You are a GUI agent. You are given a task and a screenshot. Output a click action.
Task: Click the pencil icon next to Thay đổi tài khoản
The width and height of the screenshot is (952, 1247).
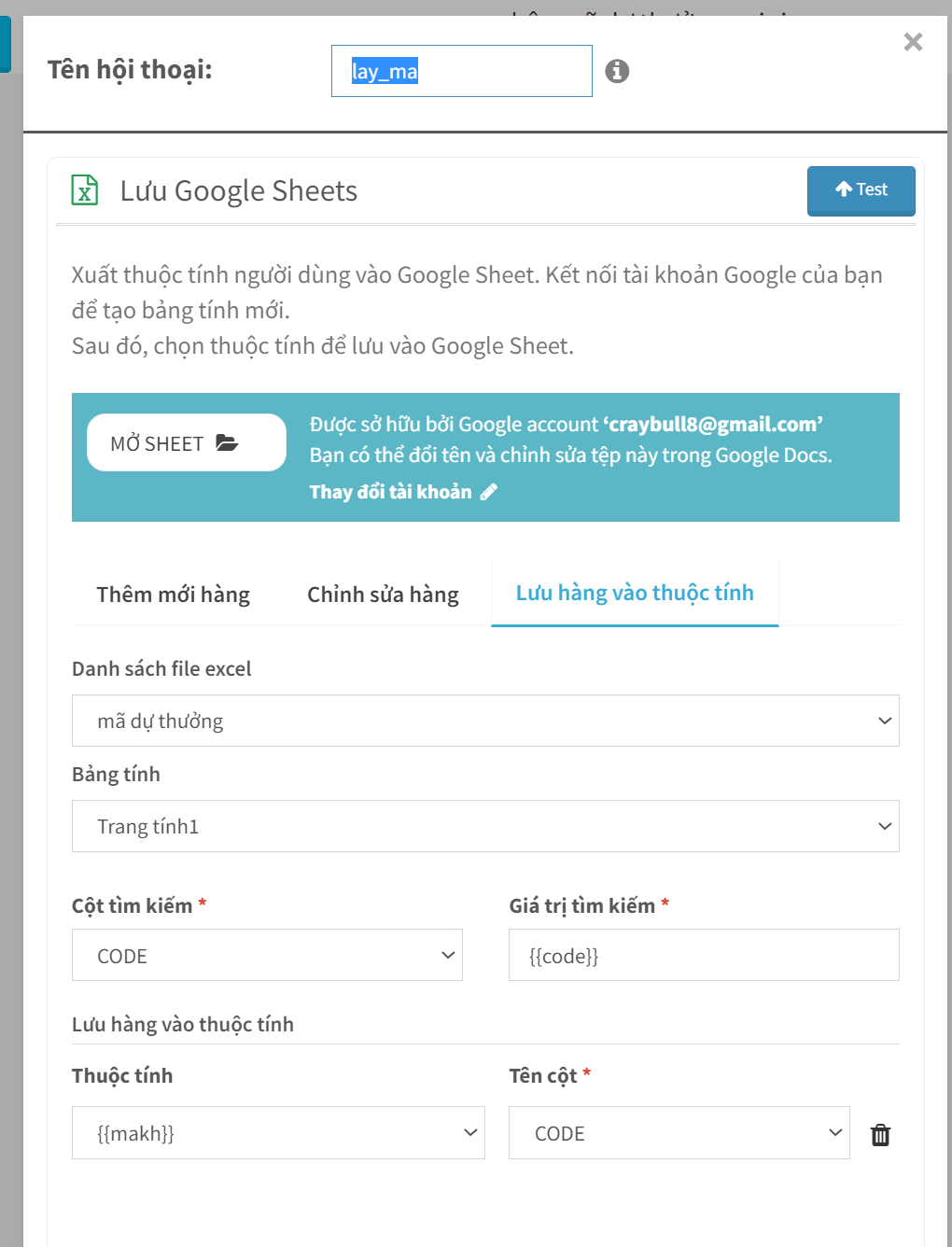tap(489, 492)
